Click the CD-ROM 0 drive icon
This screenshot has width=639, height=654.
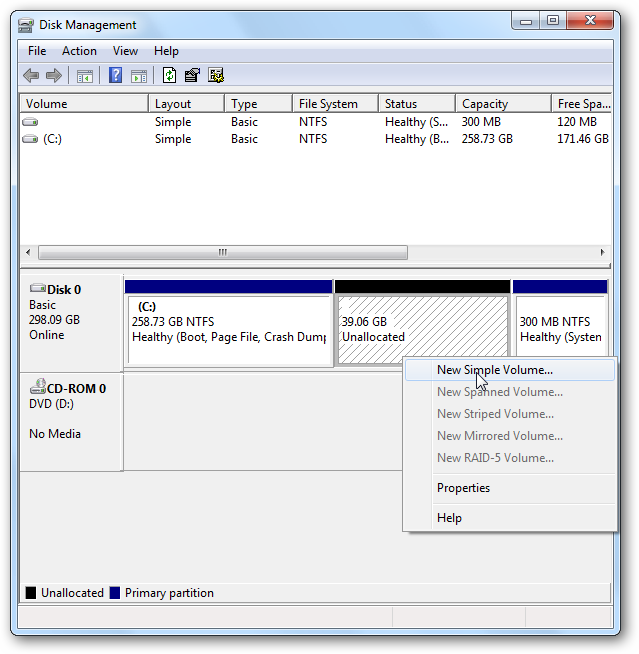[x=38, y=386]
